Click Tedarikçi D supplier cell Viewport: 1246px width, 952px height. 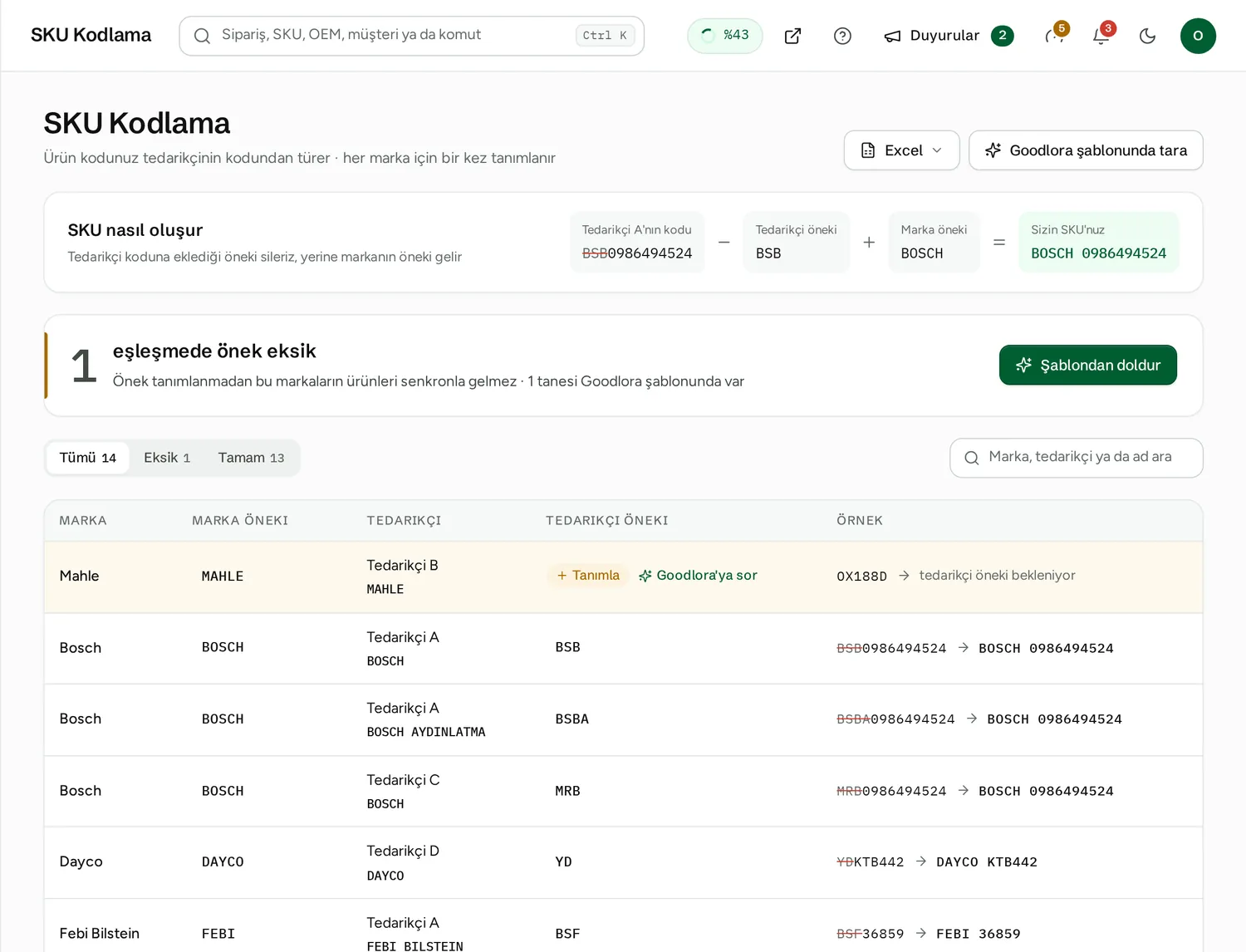pos(403,851)
